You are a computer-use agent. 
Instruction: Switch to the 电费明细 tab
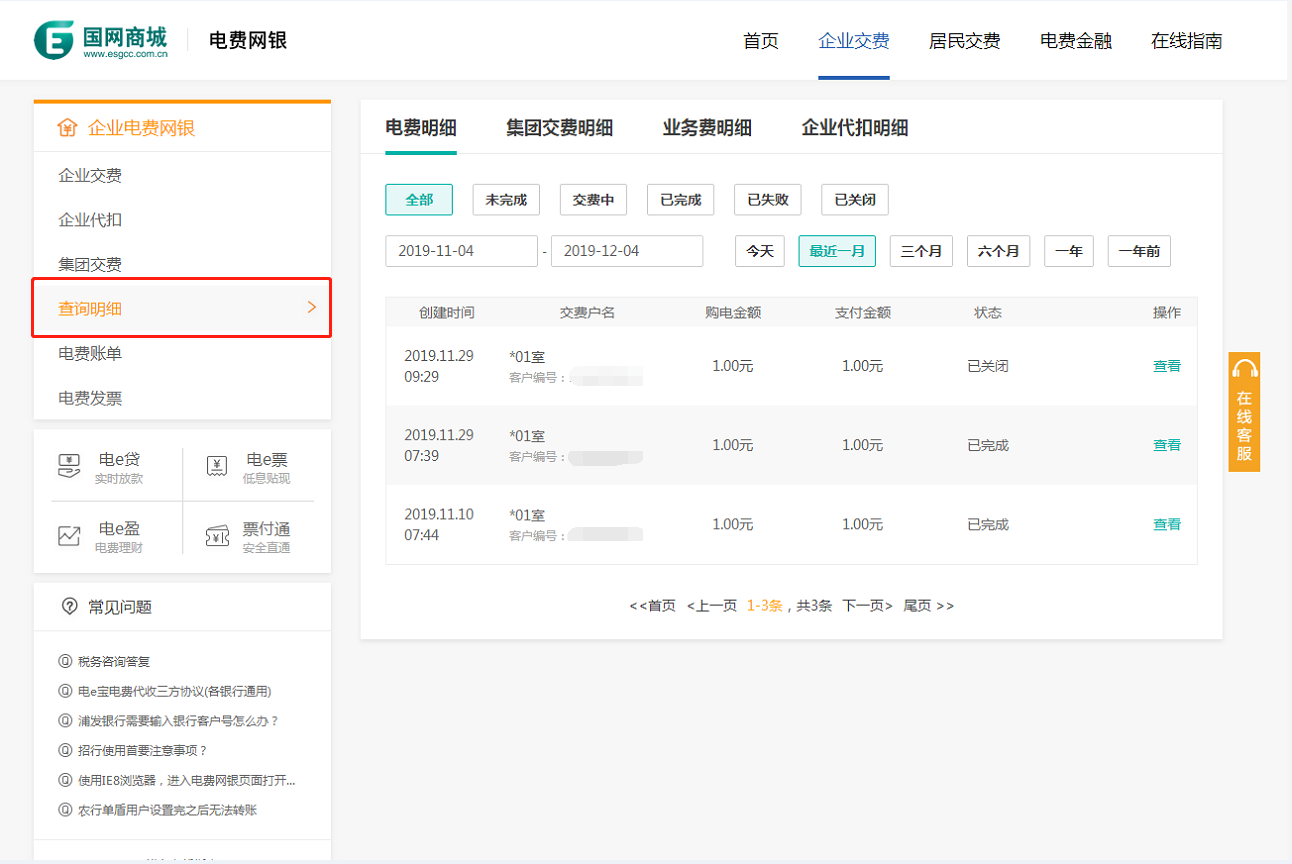421,128
